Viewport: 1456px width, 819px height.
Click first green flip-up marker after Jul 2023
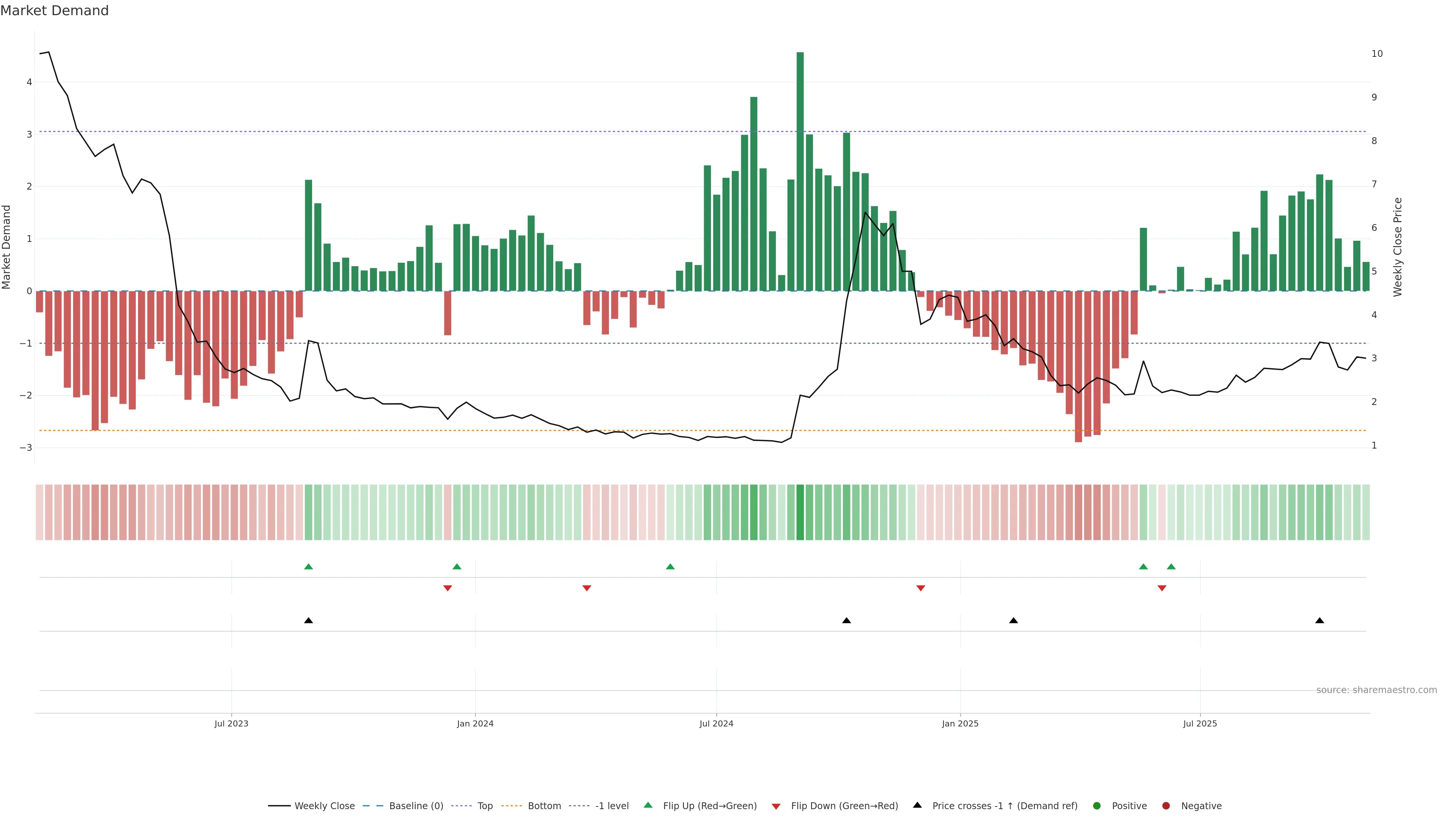[309, 566]
